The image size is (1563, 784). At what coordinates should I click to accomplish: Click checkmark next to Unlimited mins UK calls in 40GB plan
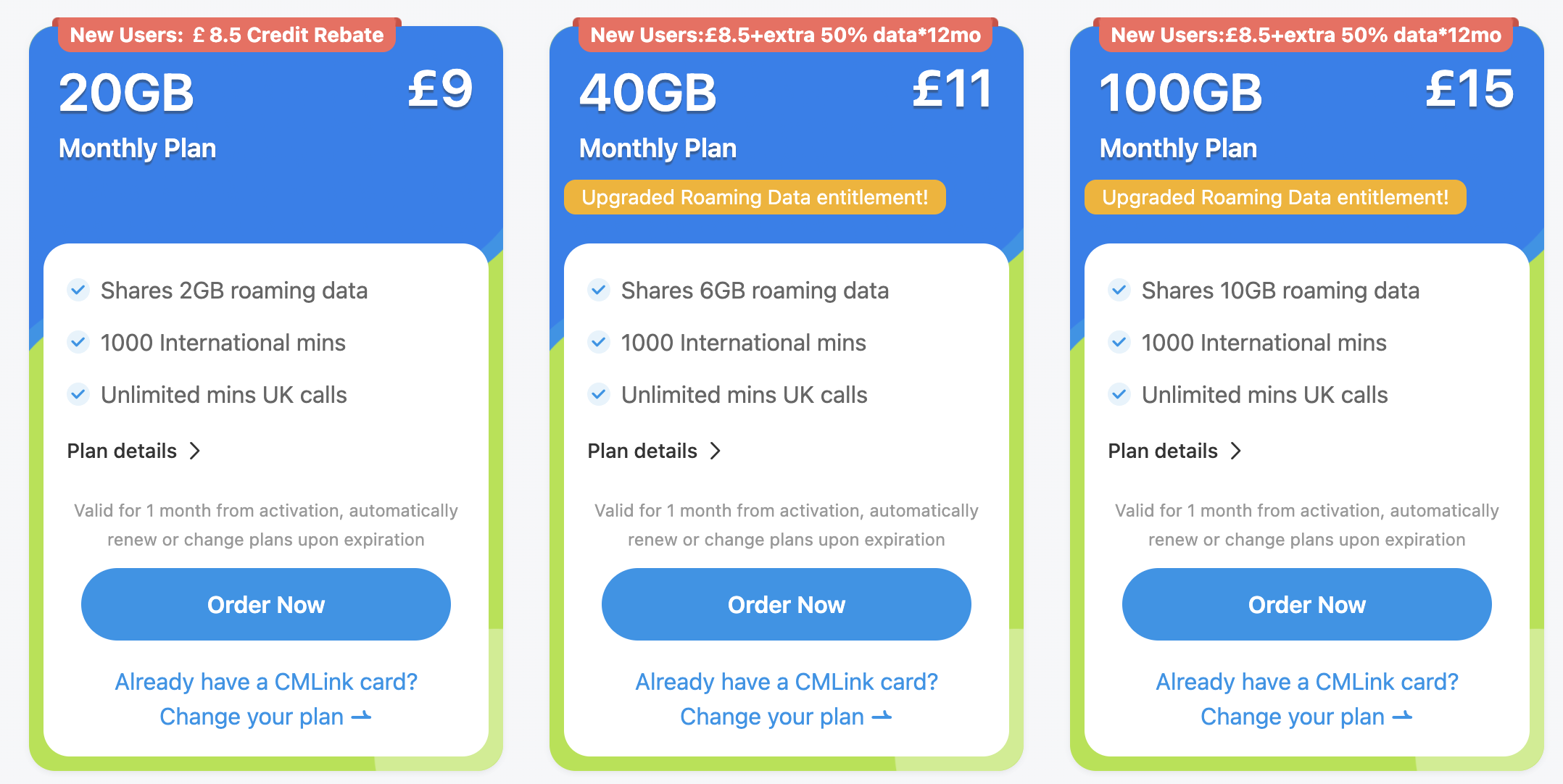point(599,394)
